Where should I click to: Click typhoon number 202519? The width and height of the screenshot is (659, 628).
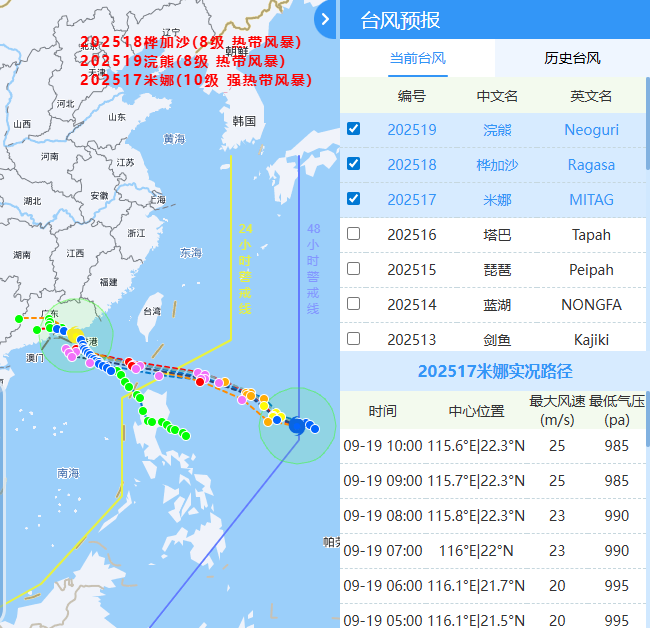pyautogui.click(x=412, y=130)
